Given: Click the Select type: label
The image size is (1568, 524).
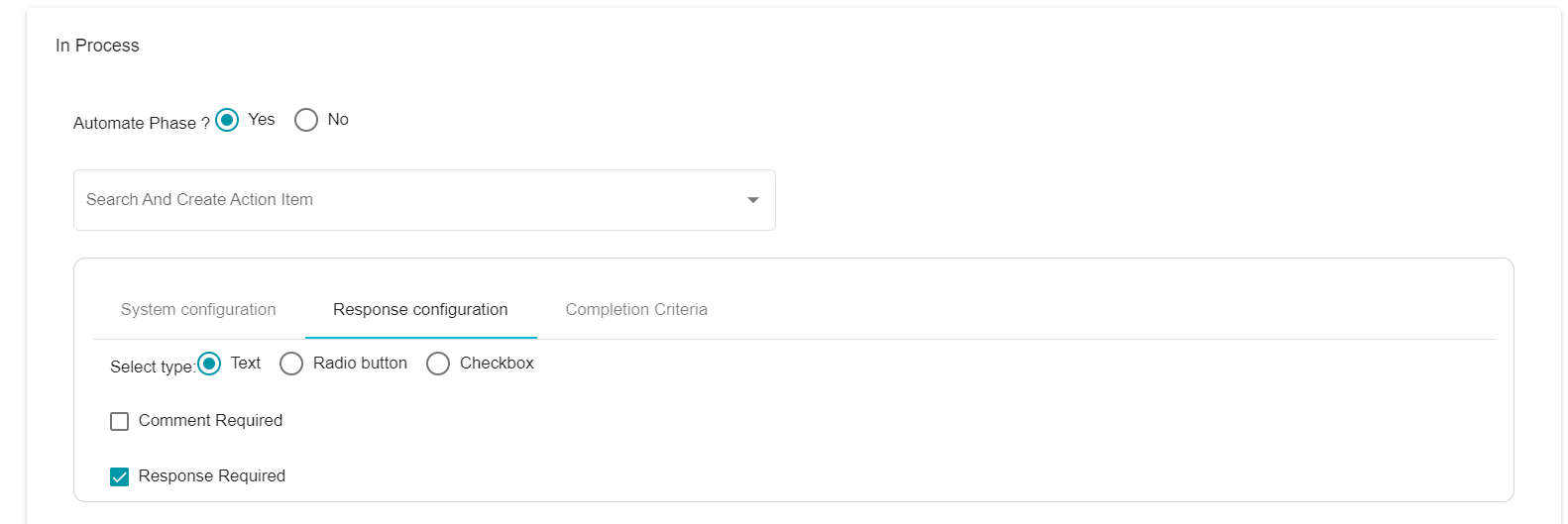Looking at the screenshot, I should coord(153,367).
